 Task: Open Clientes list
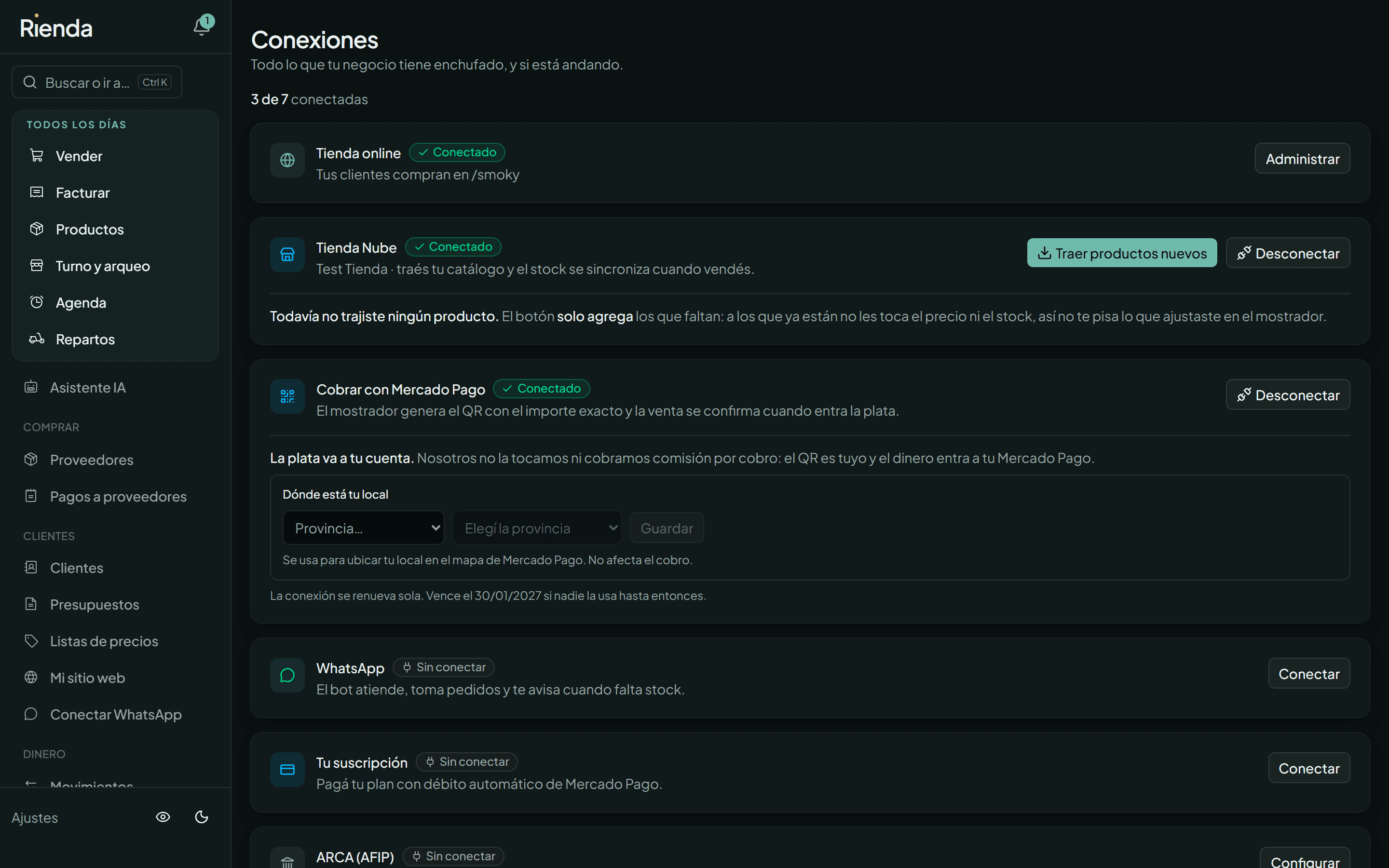[115, 568]
